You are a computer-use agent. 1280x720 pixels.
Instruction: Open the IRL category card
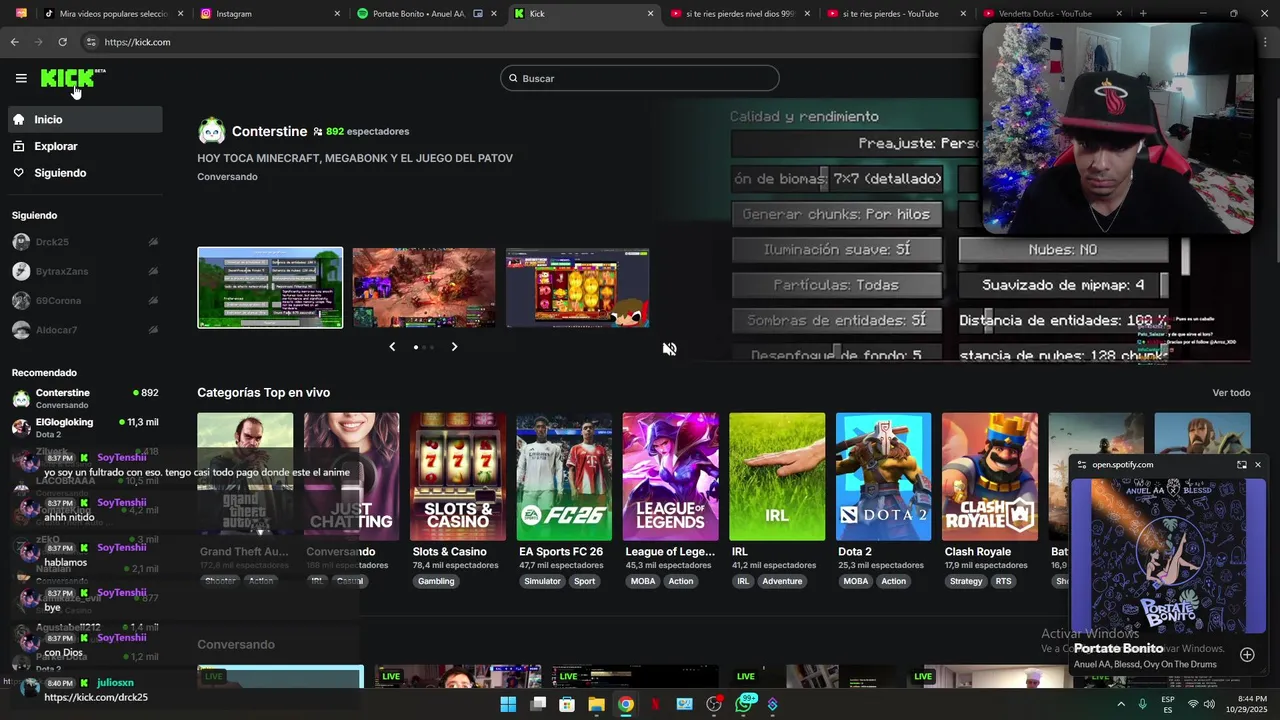(777, 476)
